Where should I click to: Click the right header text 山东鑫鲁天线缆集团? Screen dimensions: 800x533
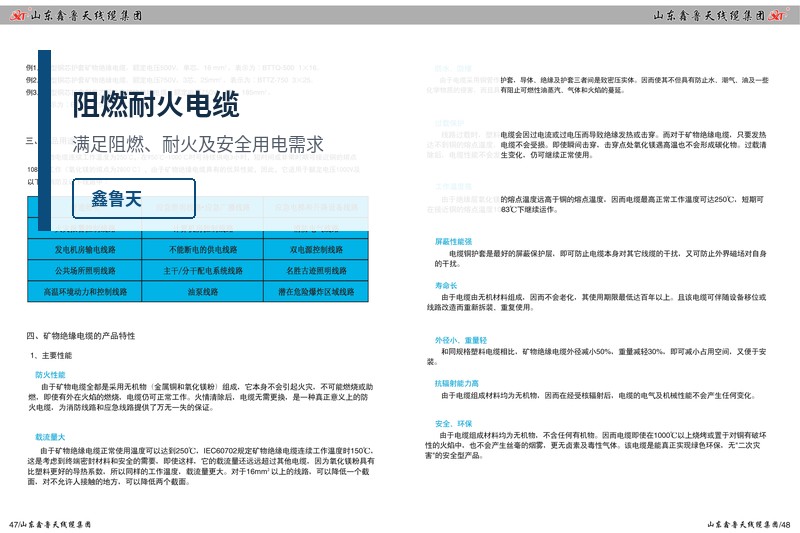pos(709,16)
